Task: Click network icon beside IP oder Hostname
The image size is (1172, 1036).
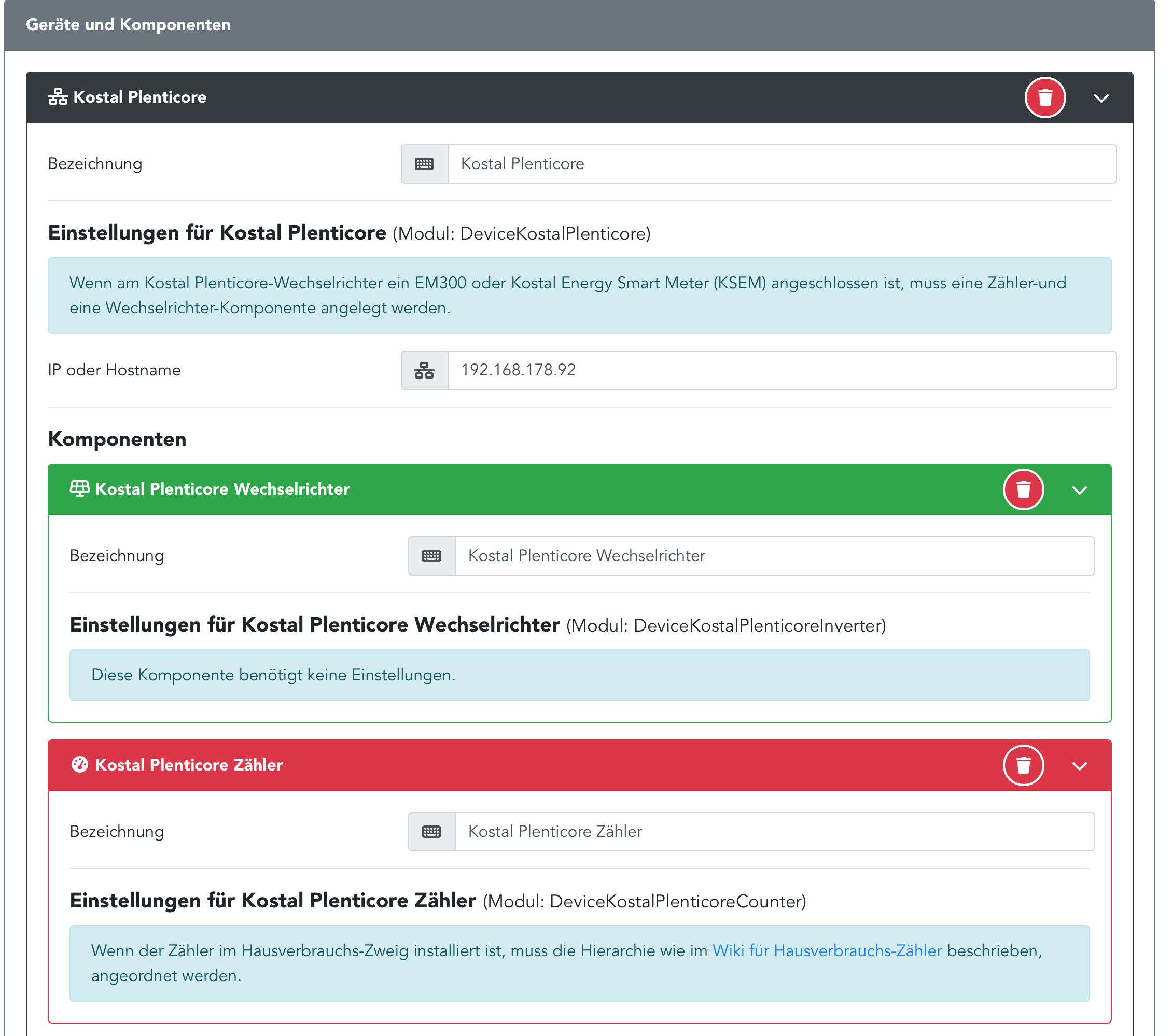Action: click(424, 370)
